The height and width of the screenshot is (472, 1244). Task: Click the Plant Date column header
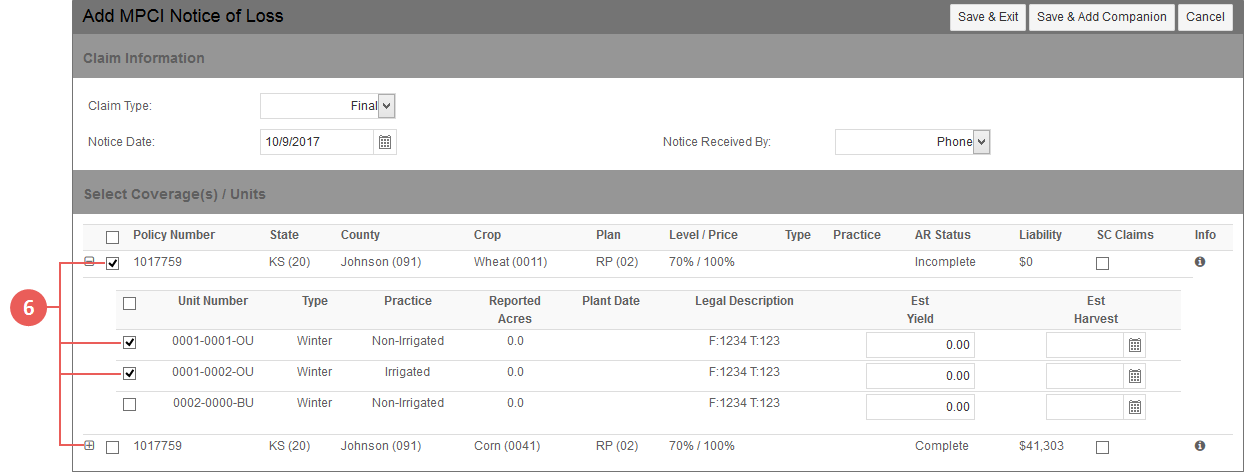pyautogui.click(x=611, y=301)
